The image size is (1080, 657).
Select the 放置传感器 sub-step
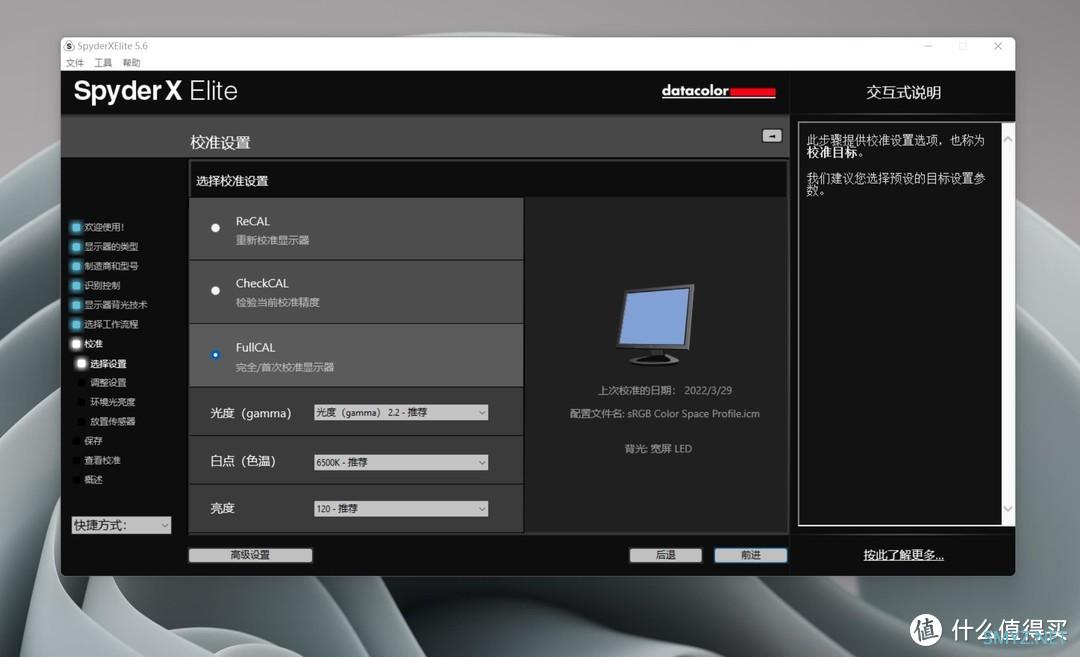point(112,421)
